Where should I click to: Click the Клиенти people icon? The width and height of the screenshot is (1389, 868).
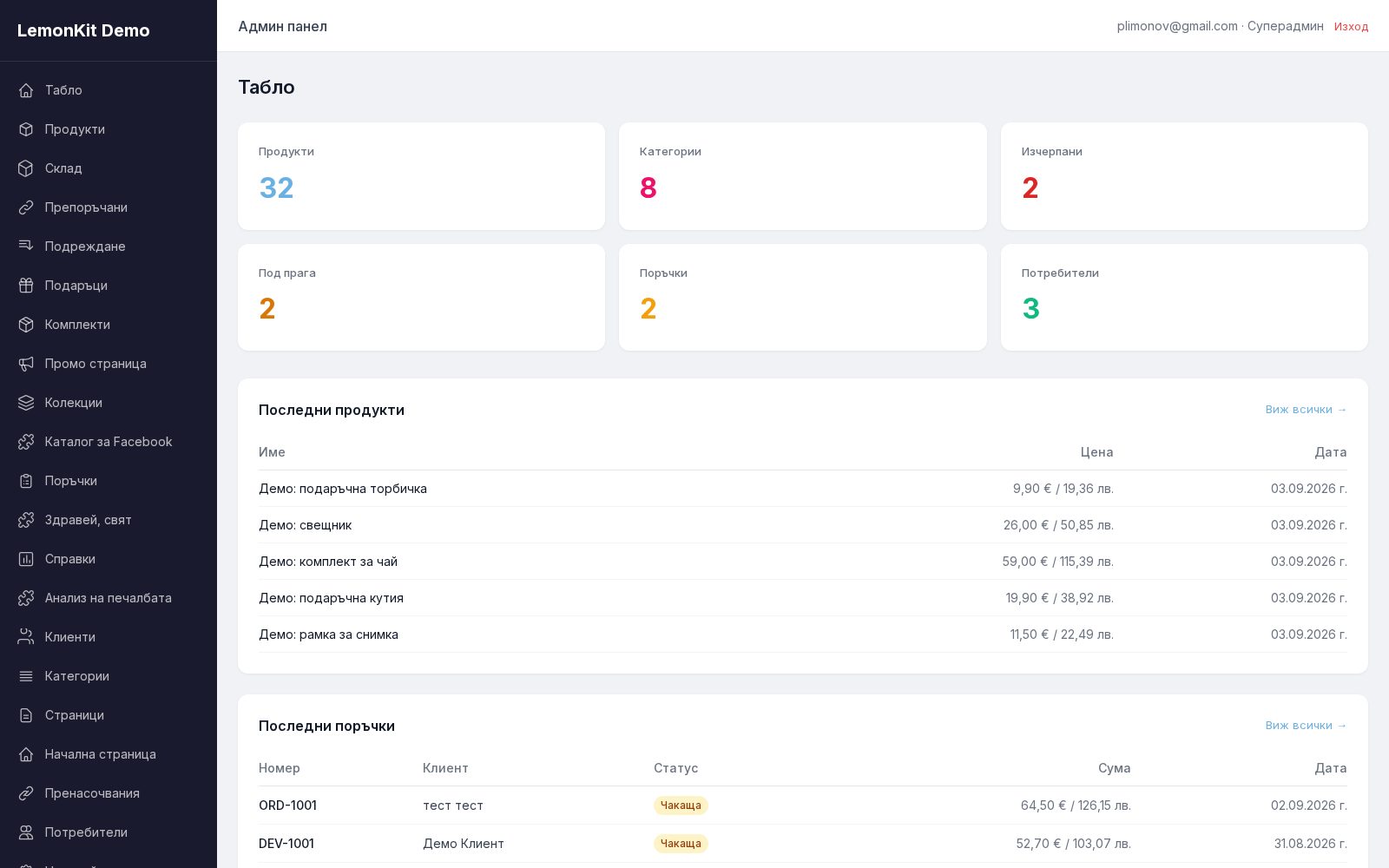coord(26,637)
